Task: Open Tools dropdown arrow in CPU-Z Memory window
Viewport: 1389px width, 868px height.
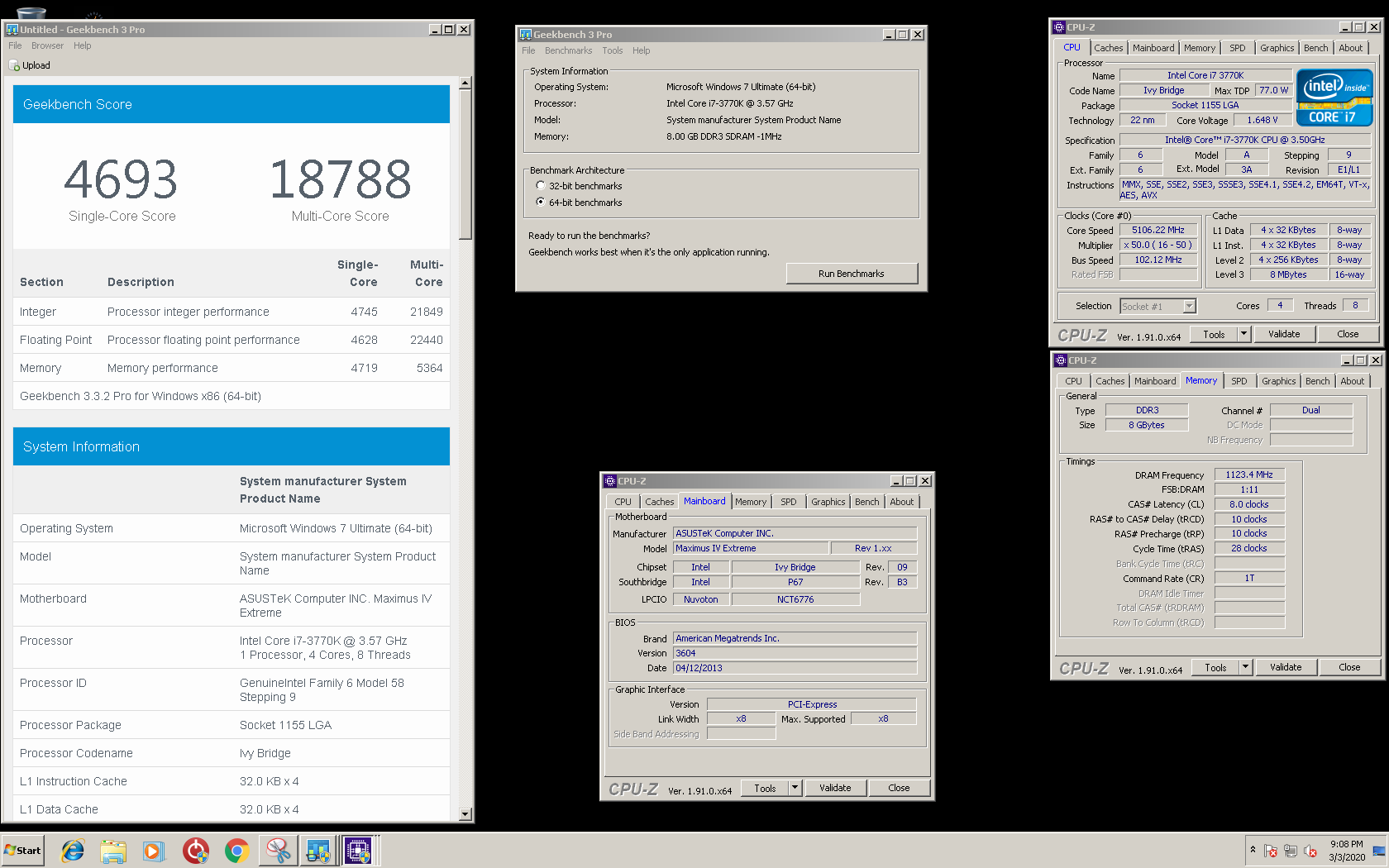Action: [x=1245, y=667]
